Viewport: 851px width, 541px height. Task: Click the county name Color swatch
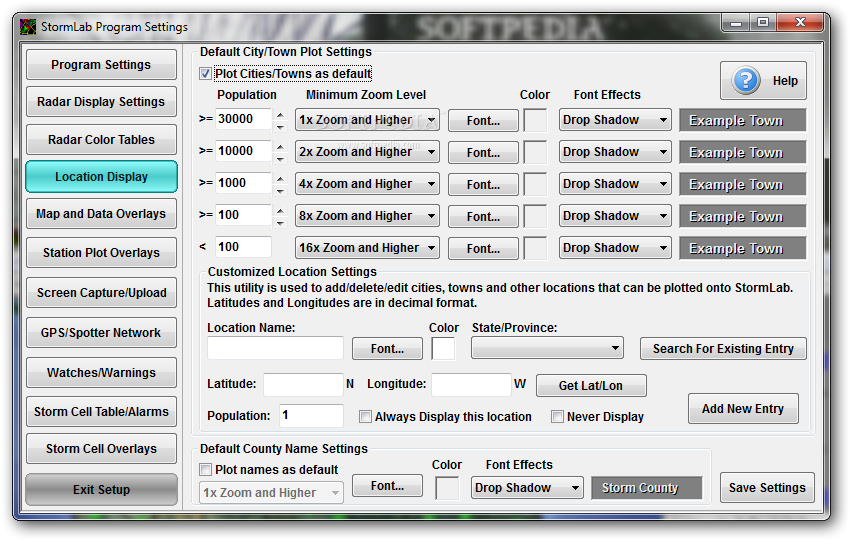(x=447, y=488)
